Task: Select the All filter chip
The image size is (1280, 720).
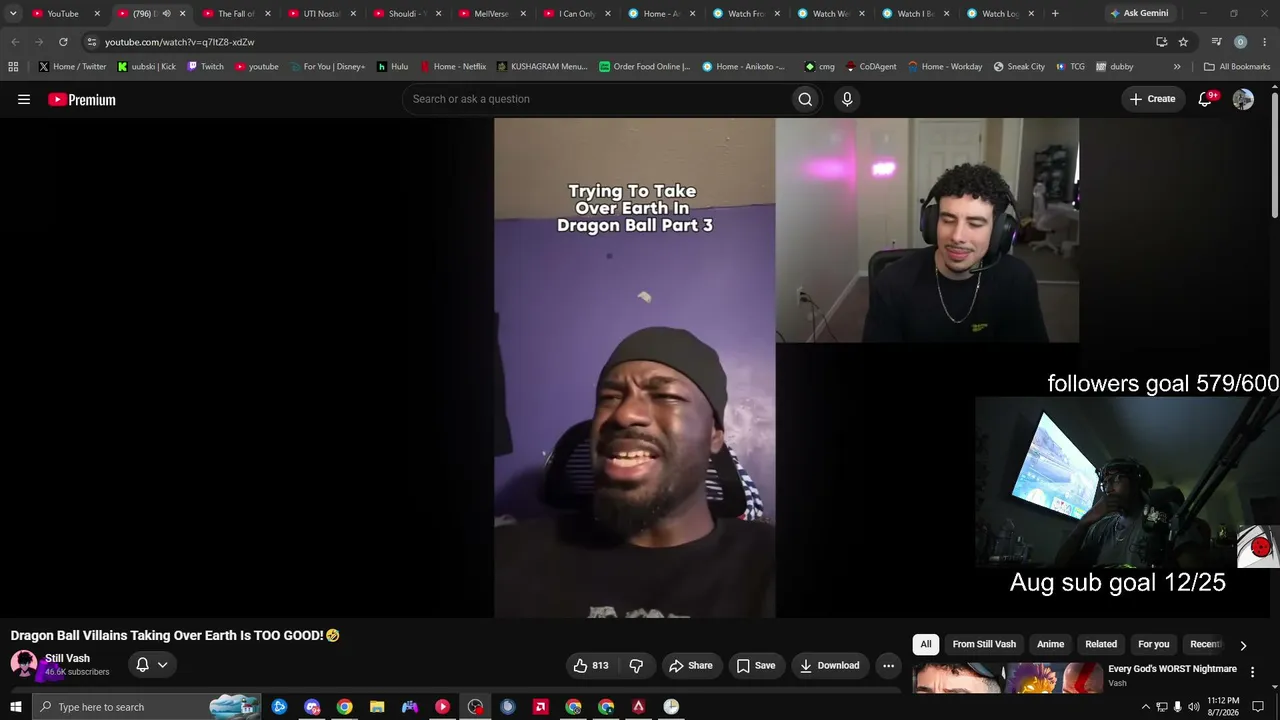Action: tap(926, 645)
